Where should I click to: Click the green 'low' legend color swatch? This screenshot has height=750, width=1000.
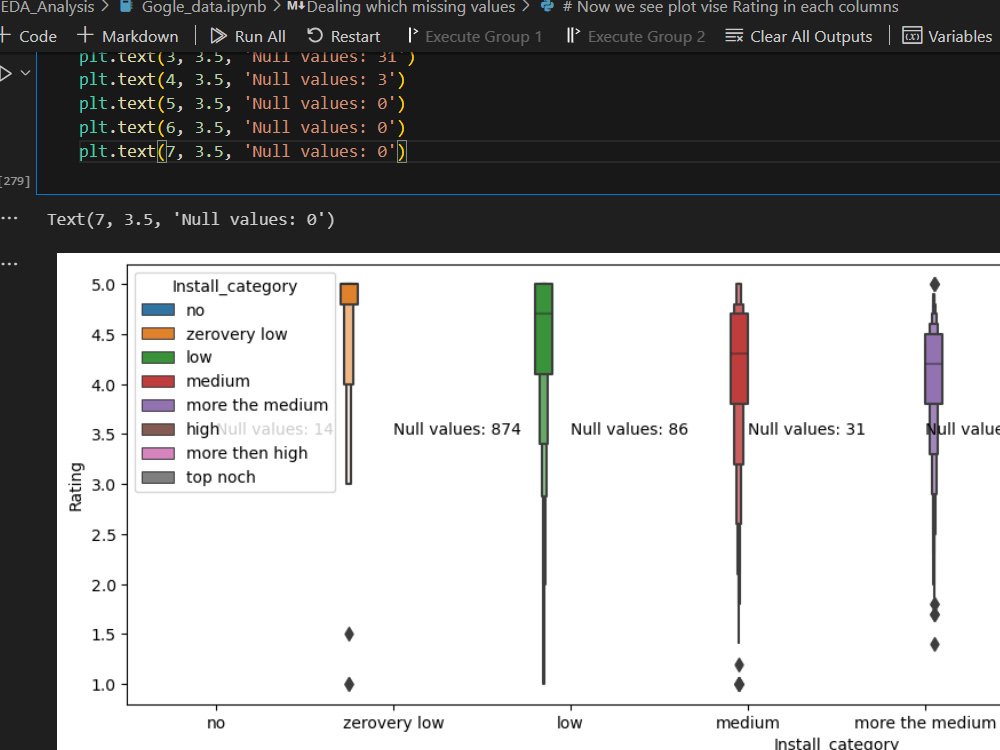coord(159,357)
